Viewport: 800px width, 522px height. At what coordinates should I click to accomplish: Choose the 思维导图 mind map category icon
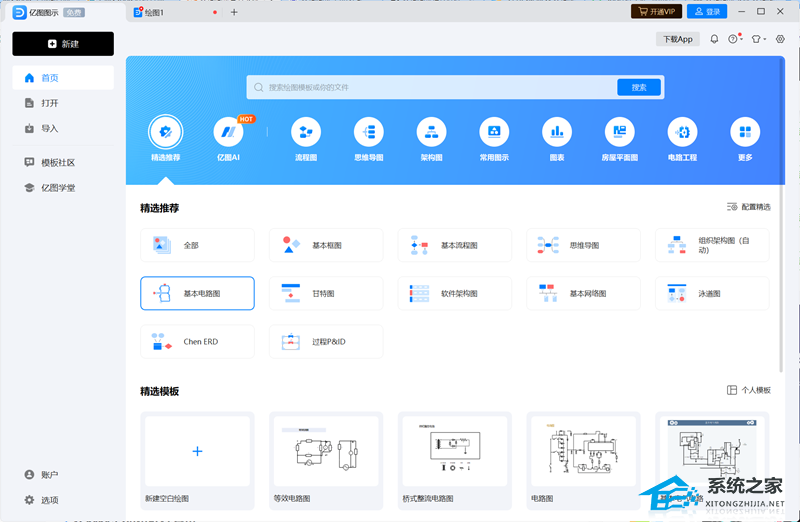368,132
